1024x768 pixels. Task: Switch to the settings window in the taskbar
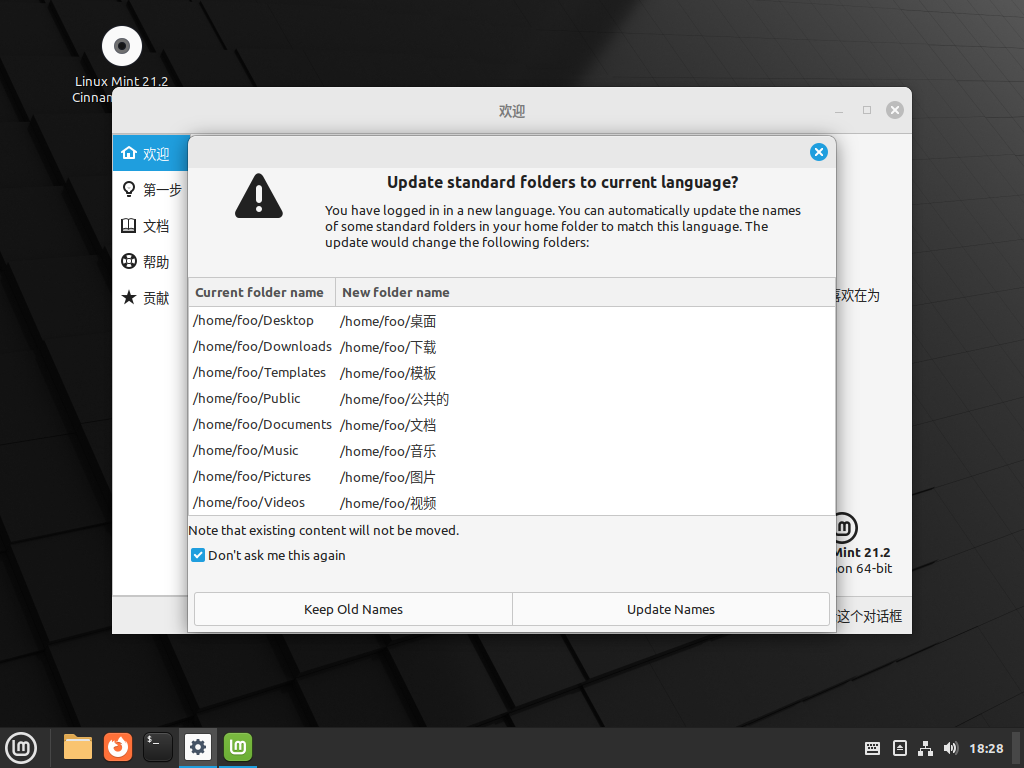(x=198, y=747)
